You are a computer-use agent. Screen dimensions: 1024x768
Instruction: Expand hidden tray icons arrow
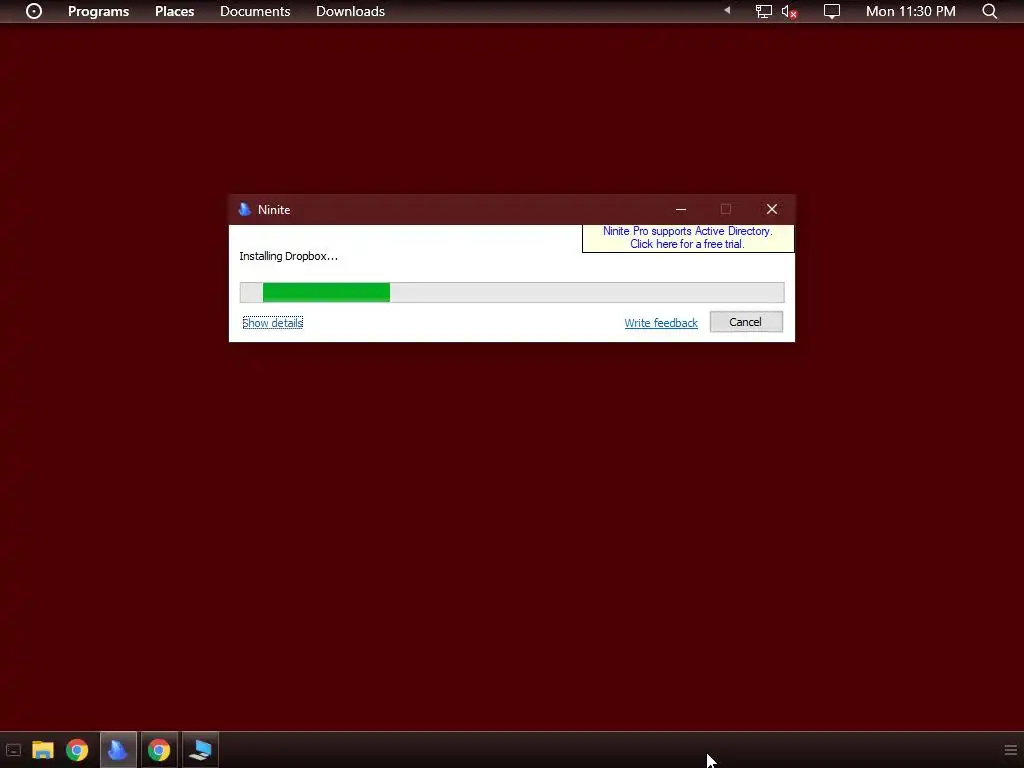727,10
